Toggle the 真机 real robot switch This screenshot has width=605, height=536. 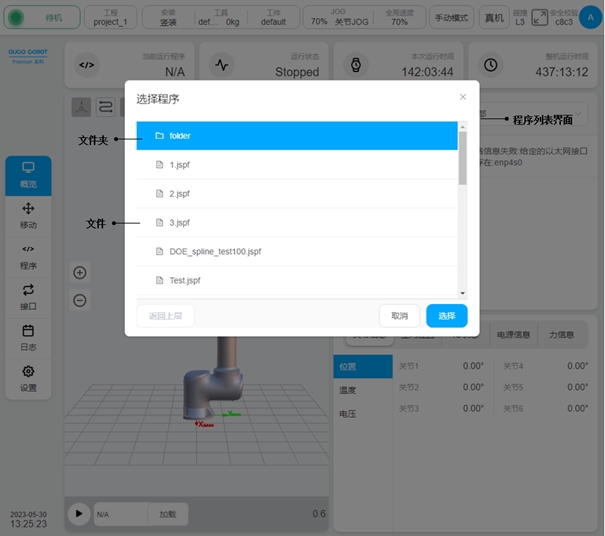[494, 18]
